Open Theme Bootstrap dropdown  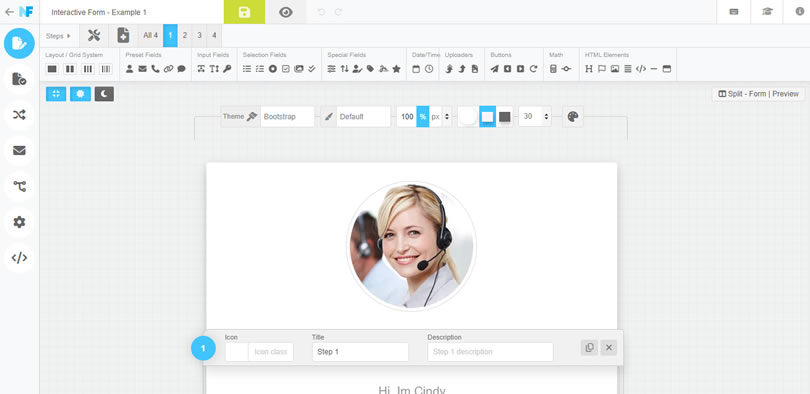288,117
